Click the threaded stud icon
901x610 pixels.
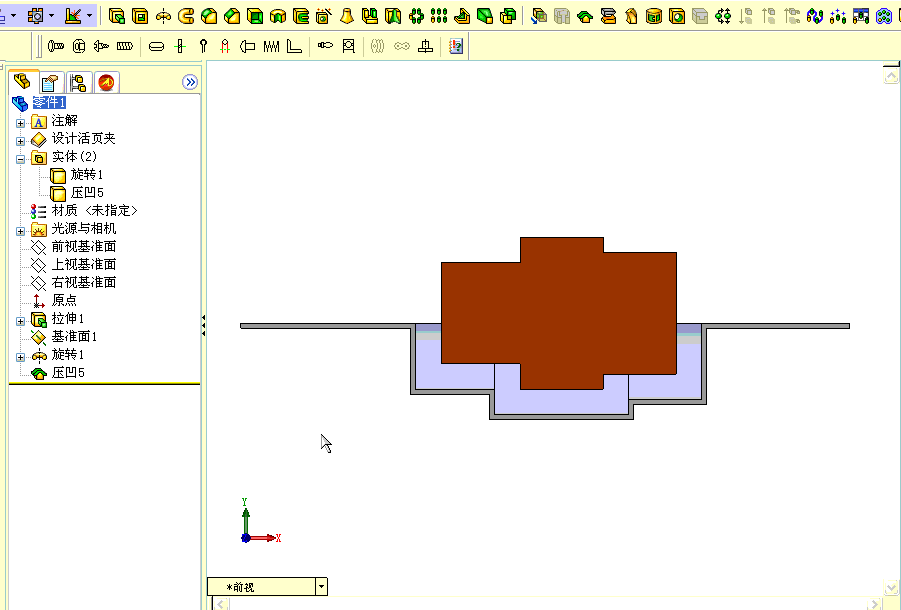[x=125, y=46]
